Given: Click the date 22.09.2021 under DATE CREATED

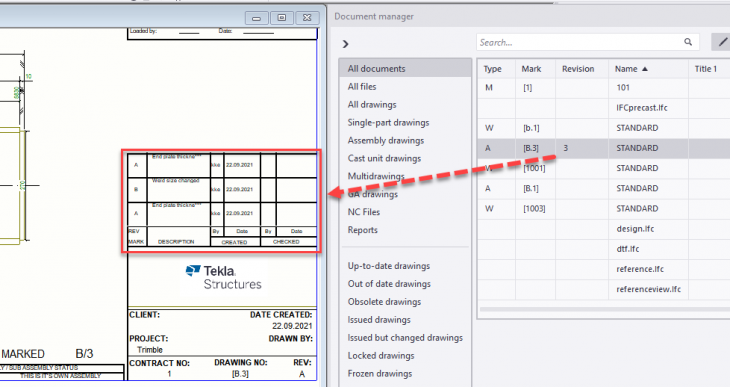Looking at the screenshot, I should (292, 326).
